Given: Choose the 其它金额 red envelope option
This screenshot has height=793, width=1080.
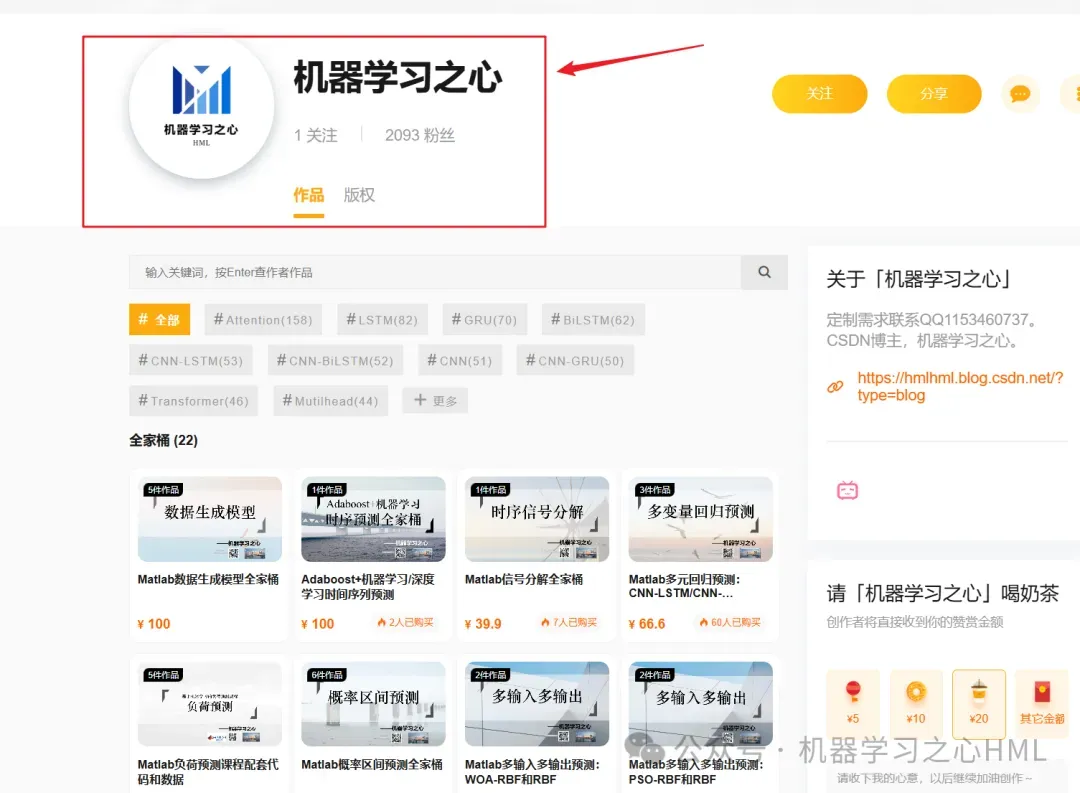Looking at the screenshot, I should (x=1041, y=703).
